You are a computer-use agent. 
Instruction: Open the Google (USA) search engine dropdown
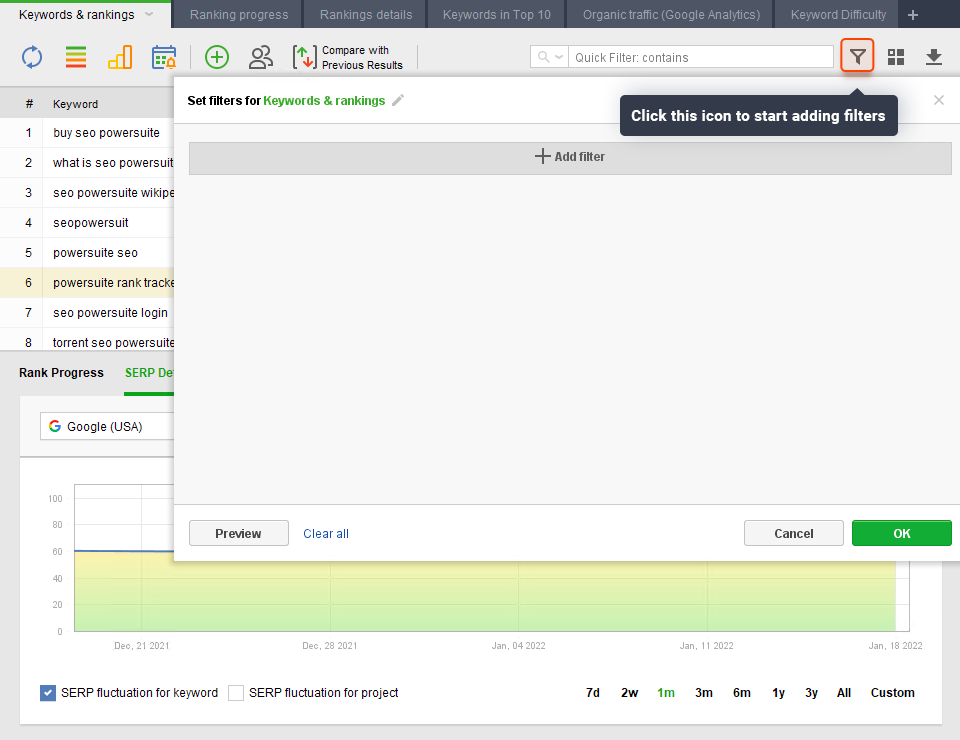point(107,426)
